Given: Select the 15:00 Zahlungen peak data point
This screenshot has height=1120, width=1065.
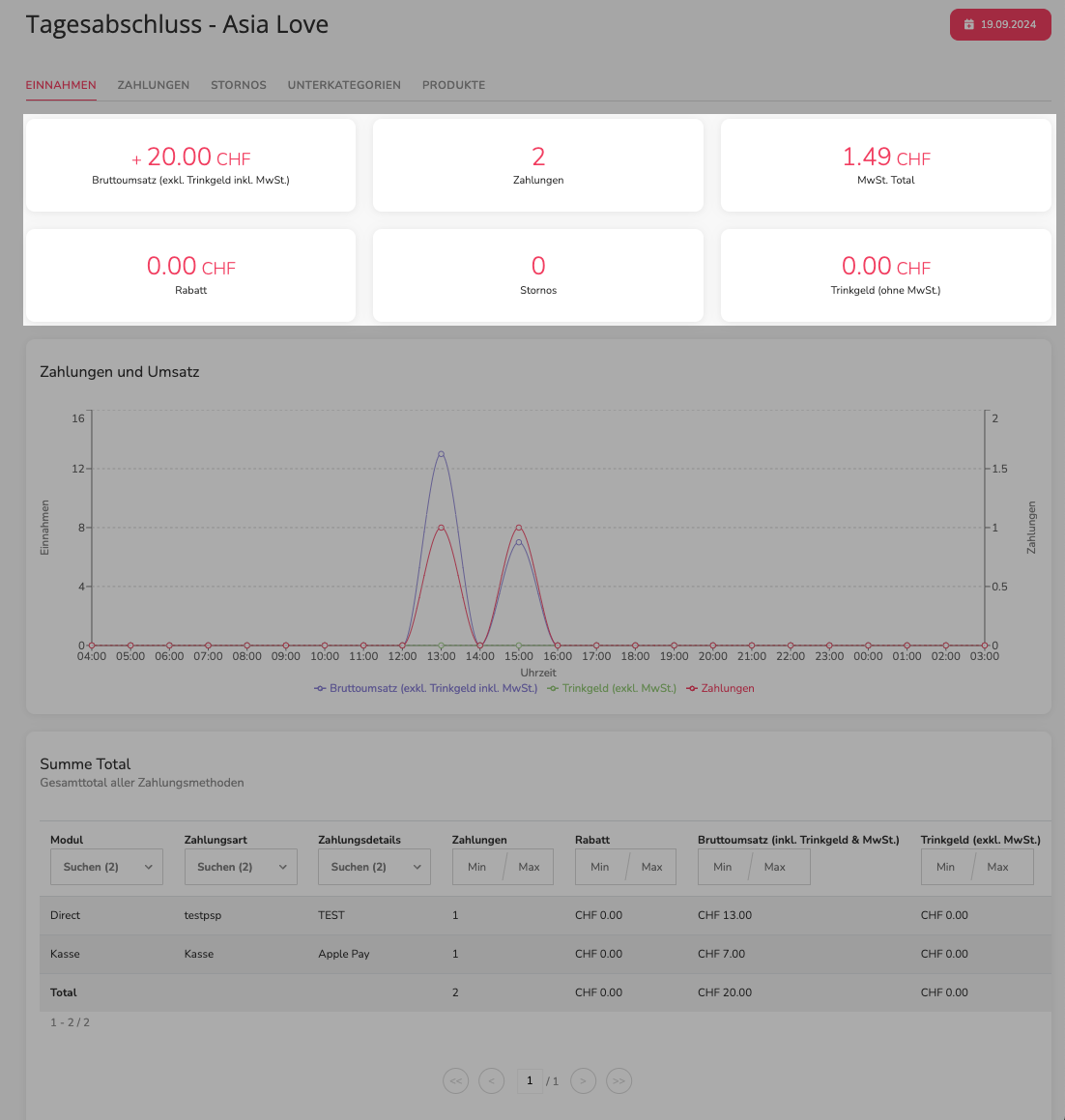Looking at the screenshot, I should coord(519,528).
